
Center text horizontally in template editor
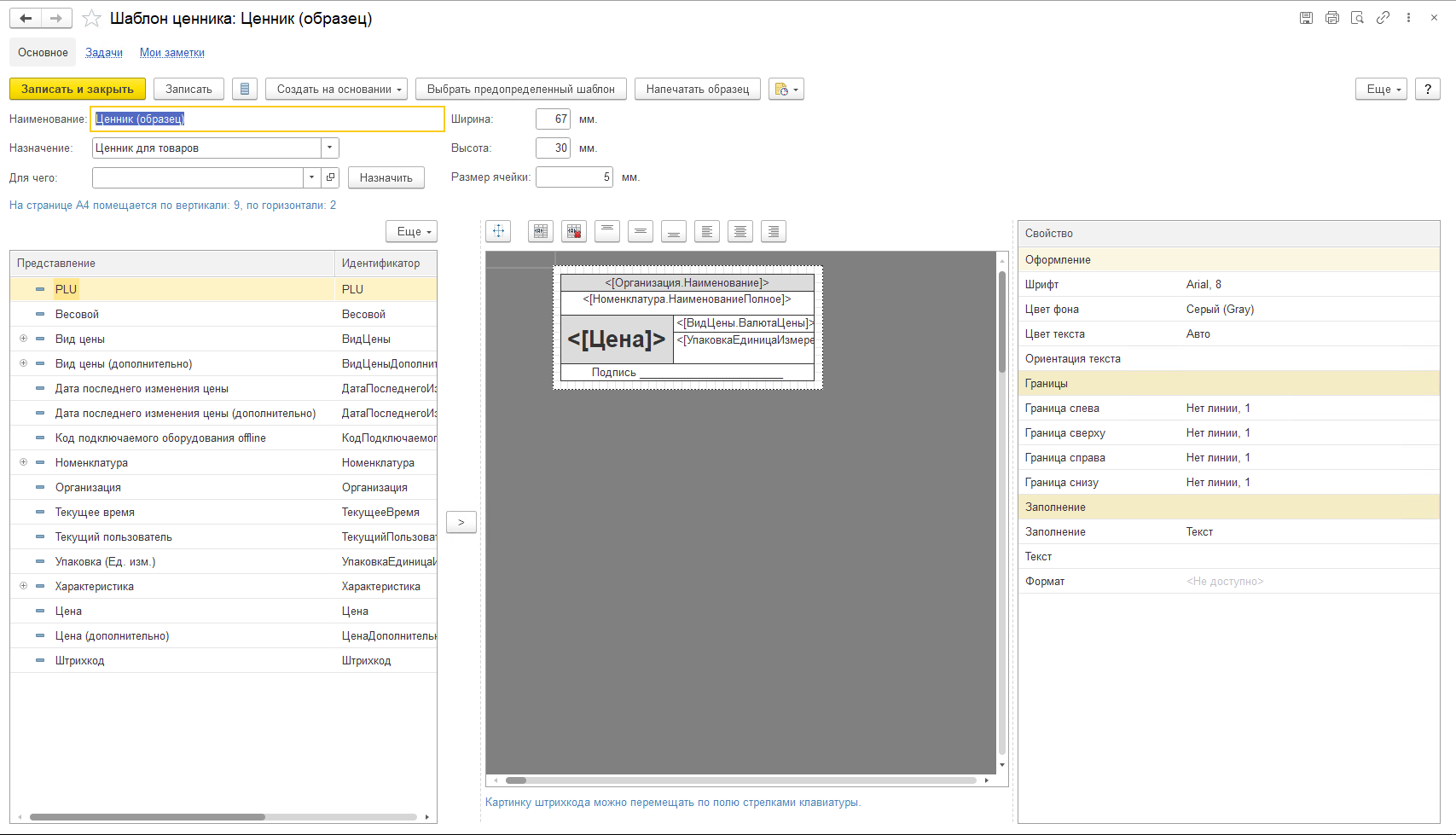[740, 231]
